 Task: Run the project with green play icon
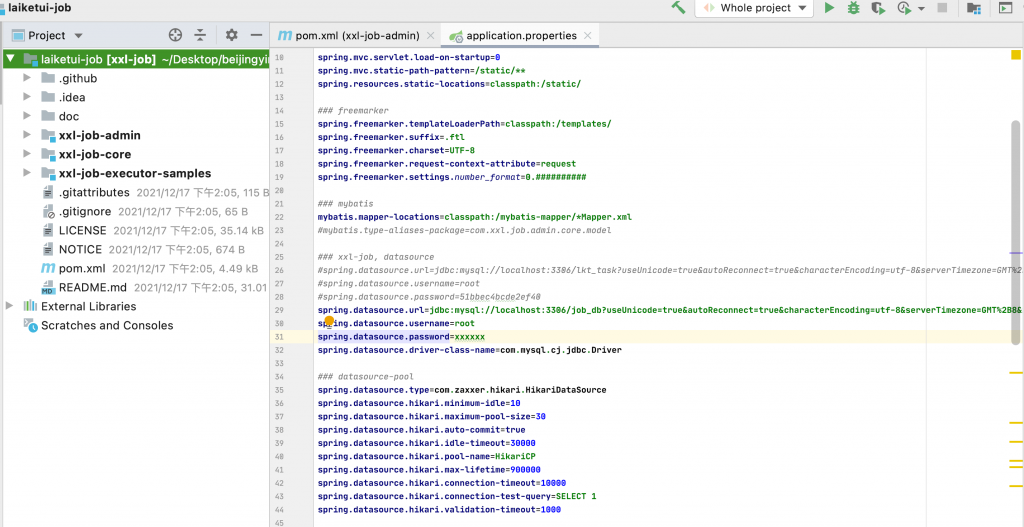tap(829, 8)
